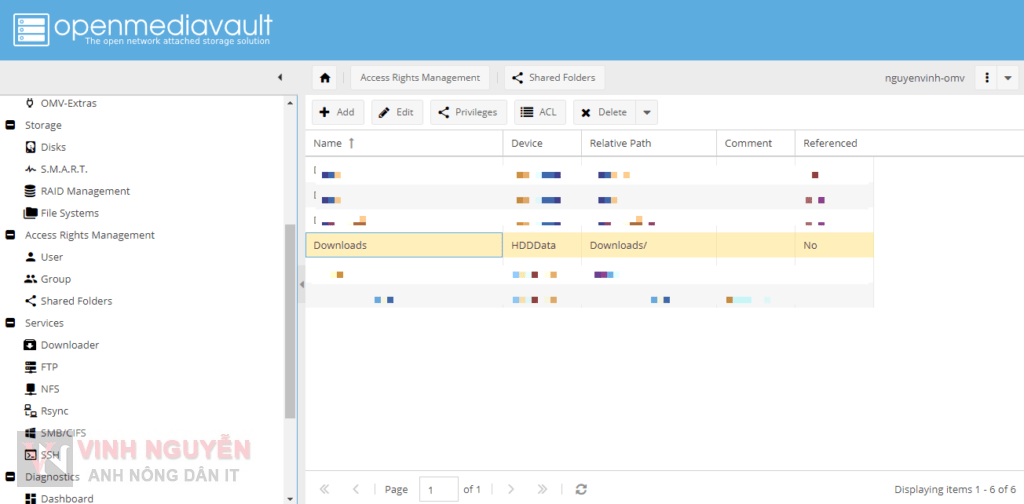Viewport: 1024px width, 504px height.
Task: Select File Systems in sidebar
Action: (x=69, y=213)
